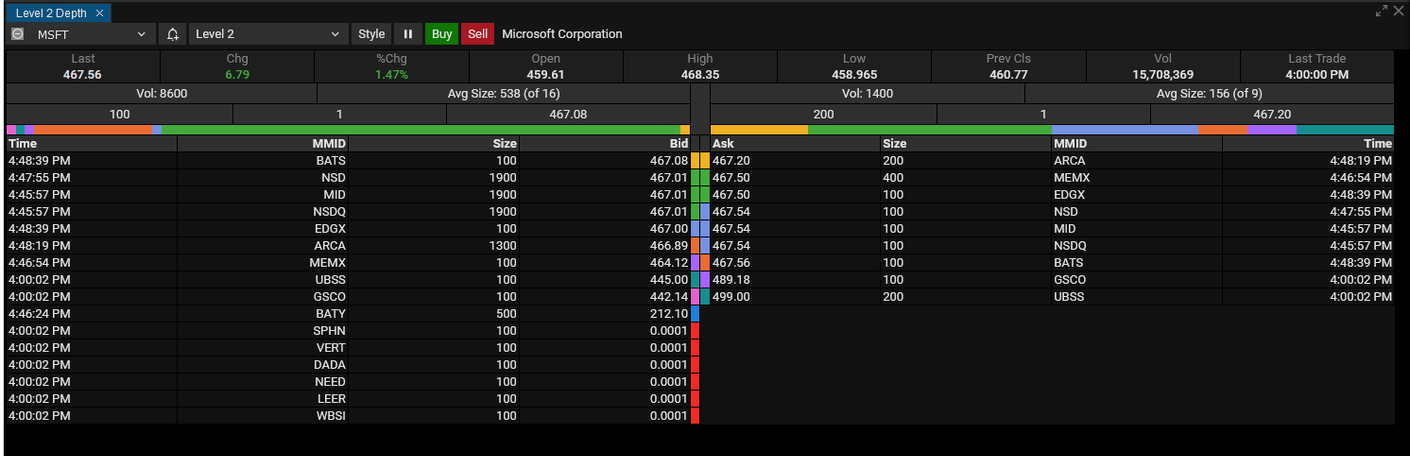Click the ask-side Avg Size: 156 summary
Image resolution: width=1410 pixels, height=456 pixels.
pos(1209,93)
